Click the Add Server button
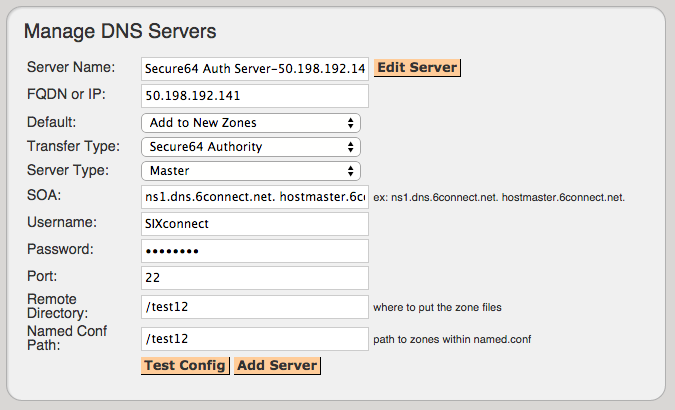Image resolution: width=675 pixels, height=410 pixels. (x=277, y=366)
